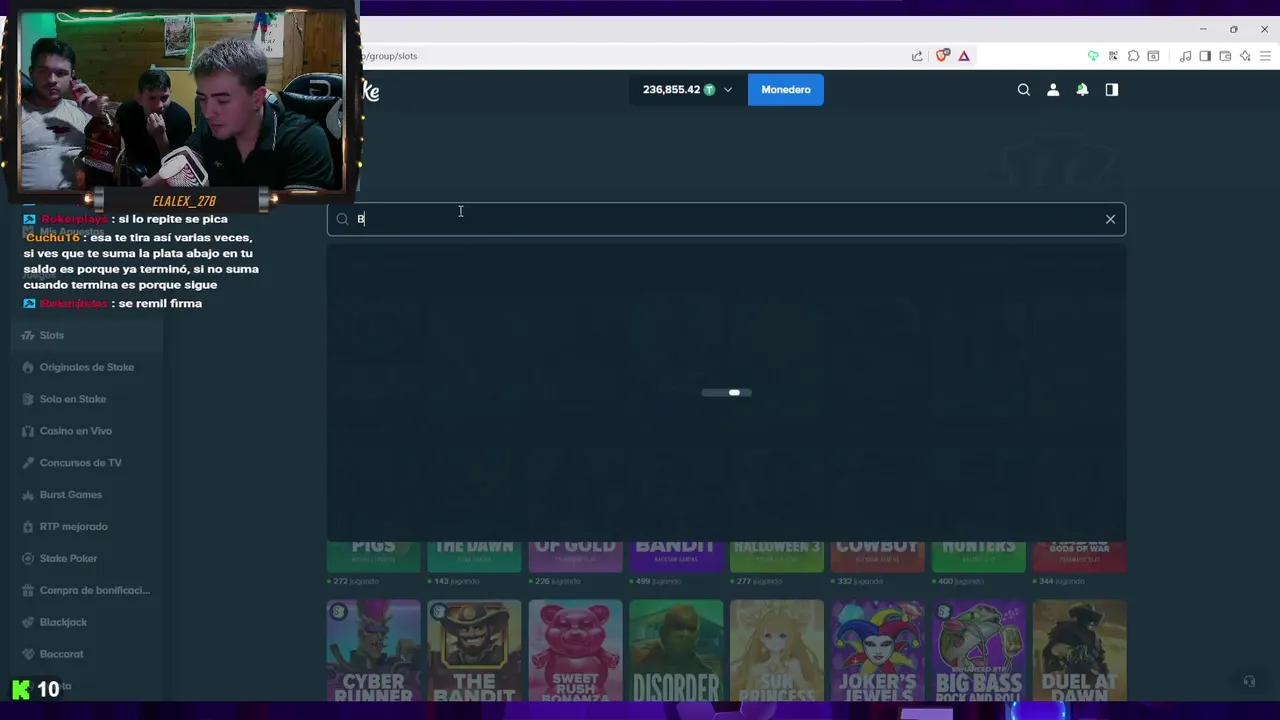This screenshot has height=720, width=1280.
Task: Click the green cloud download extension icon
Action: point(1093,56)
